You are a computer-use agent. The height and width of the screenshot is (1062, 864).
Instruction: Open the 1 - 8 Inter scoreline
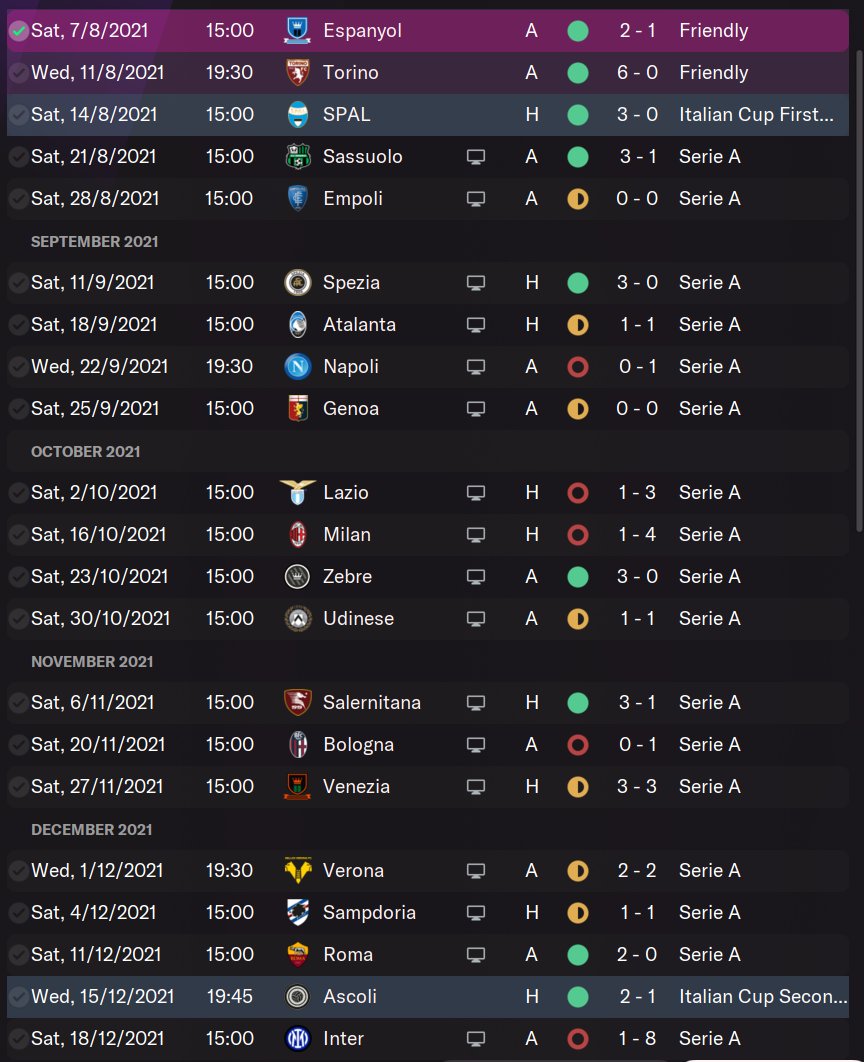click(637, 1039)
